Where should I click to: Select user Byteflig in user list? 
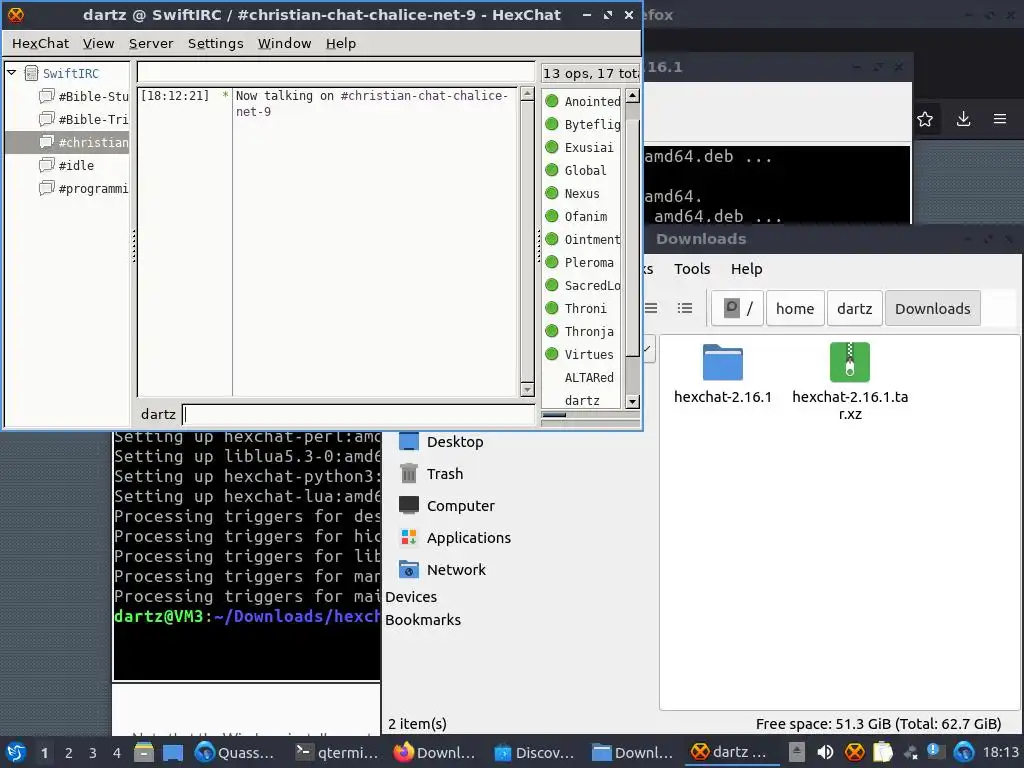(592, 124)
